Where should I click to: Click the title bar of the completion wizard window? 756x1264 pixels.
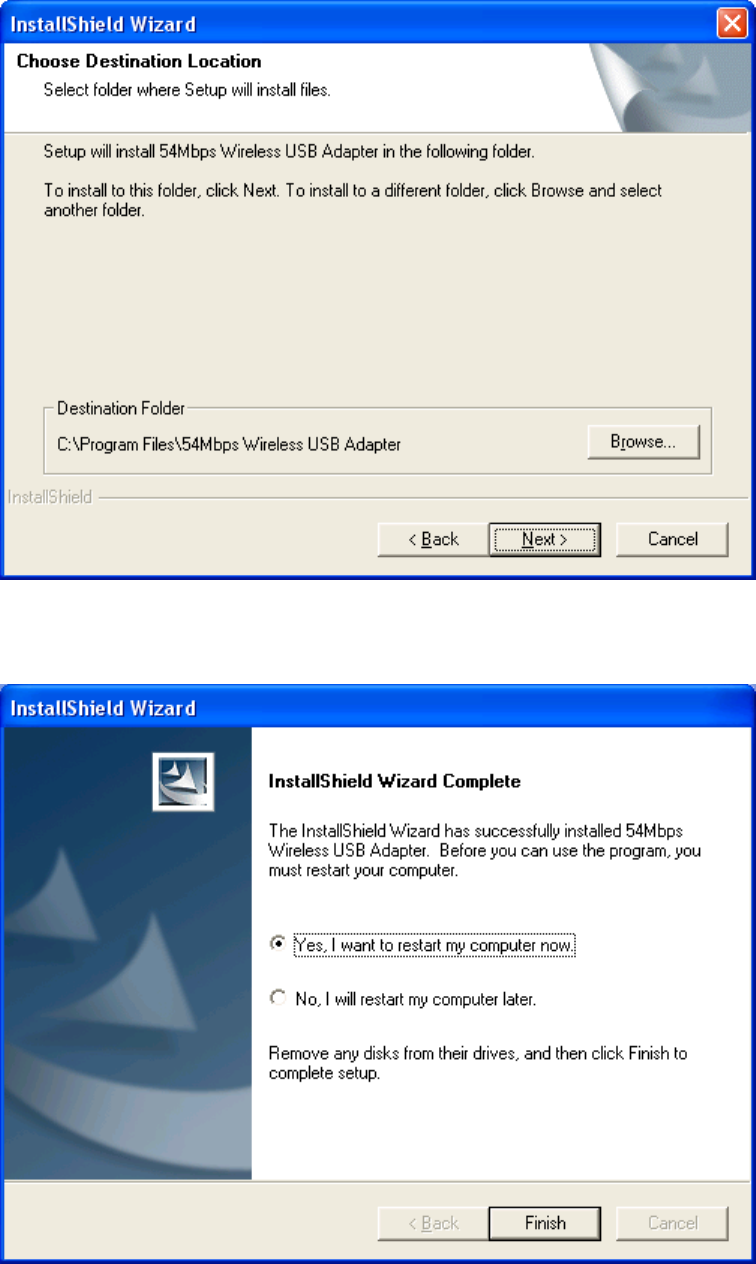(x=378, y=708)
